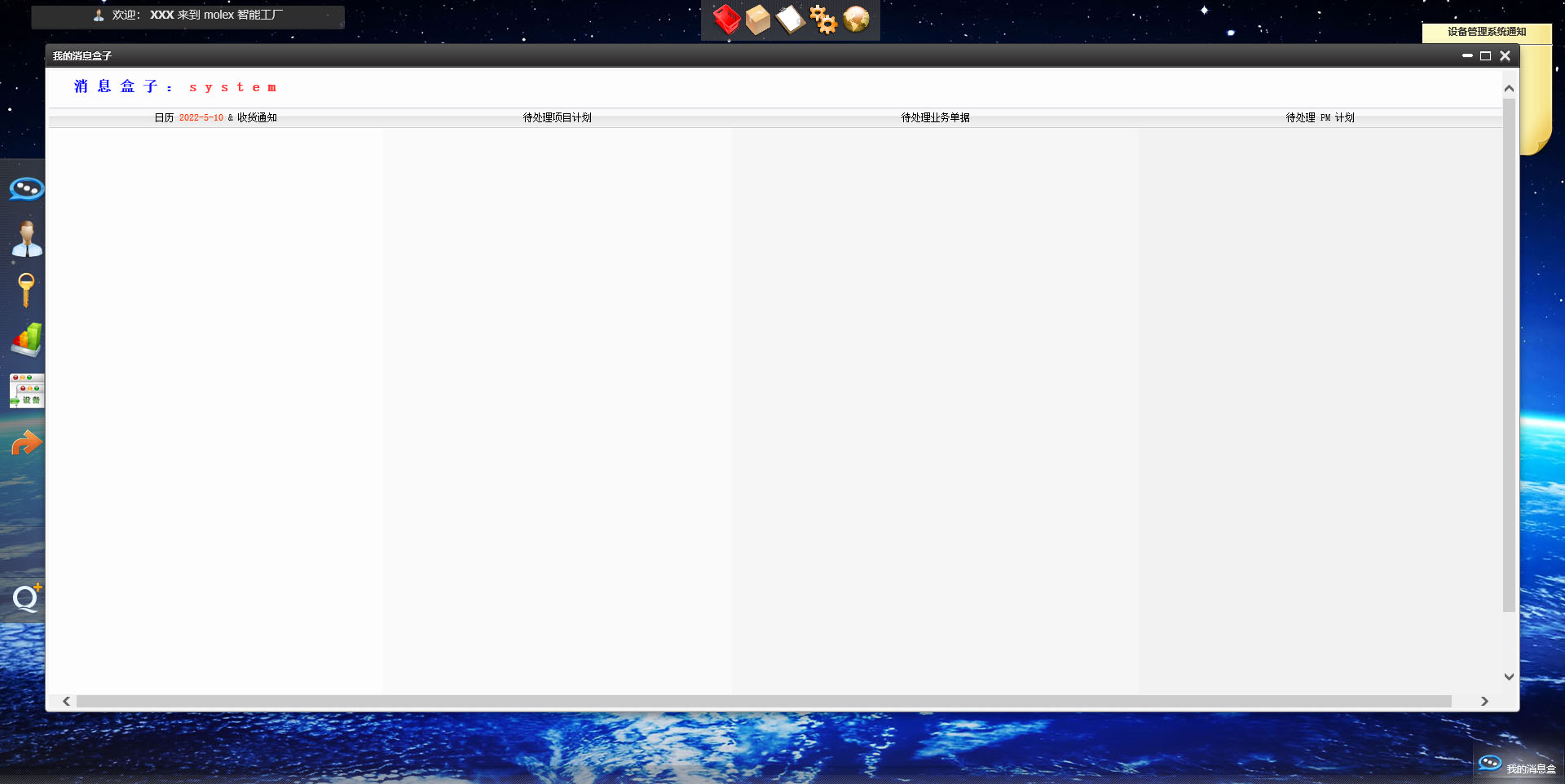Viewport: 1565px width, 784px height.
Task: Click the orange arrow exit icon
Action: pos(27,443)
